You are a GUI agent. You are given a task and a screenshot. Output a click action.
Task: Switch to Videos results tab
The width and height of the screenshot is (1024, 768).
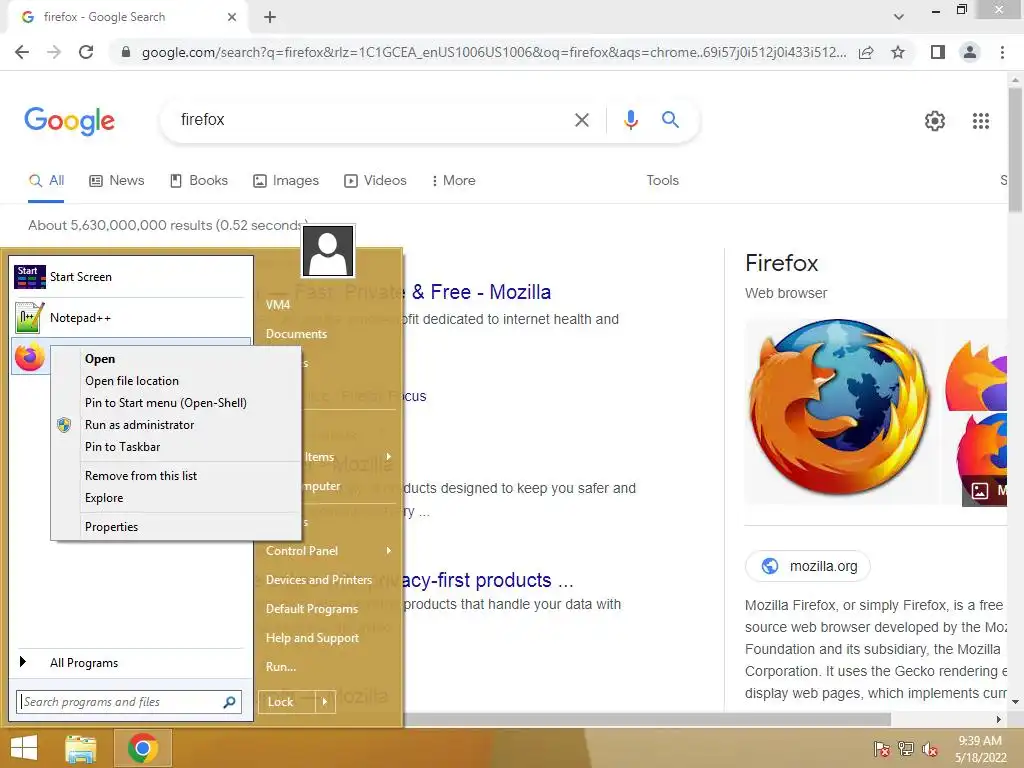(x=376, y=181)
